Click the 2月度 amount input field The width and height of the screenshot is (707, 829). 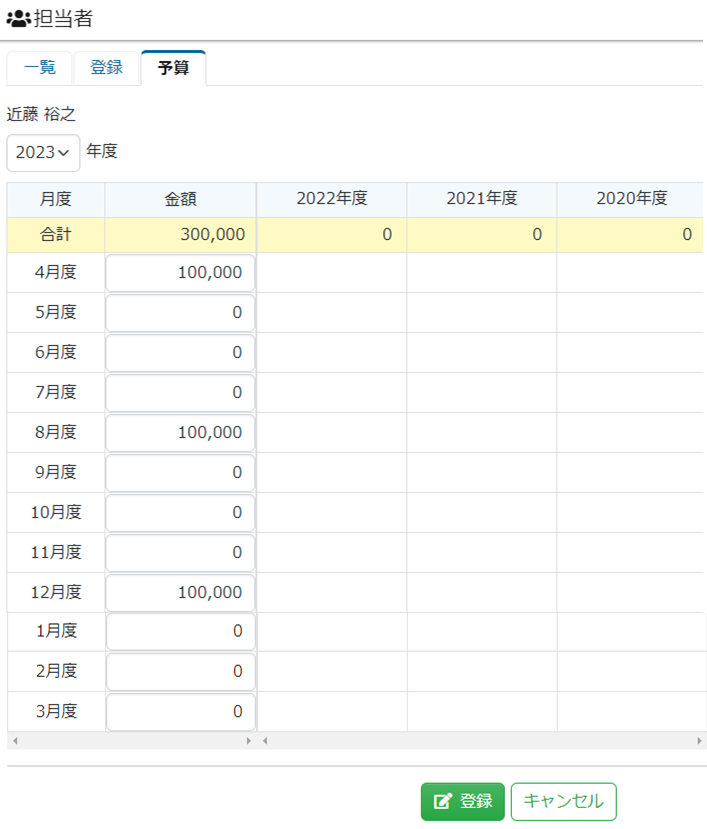point(181,671)
